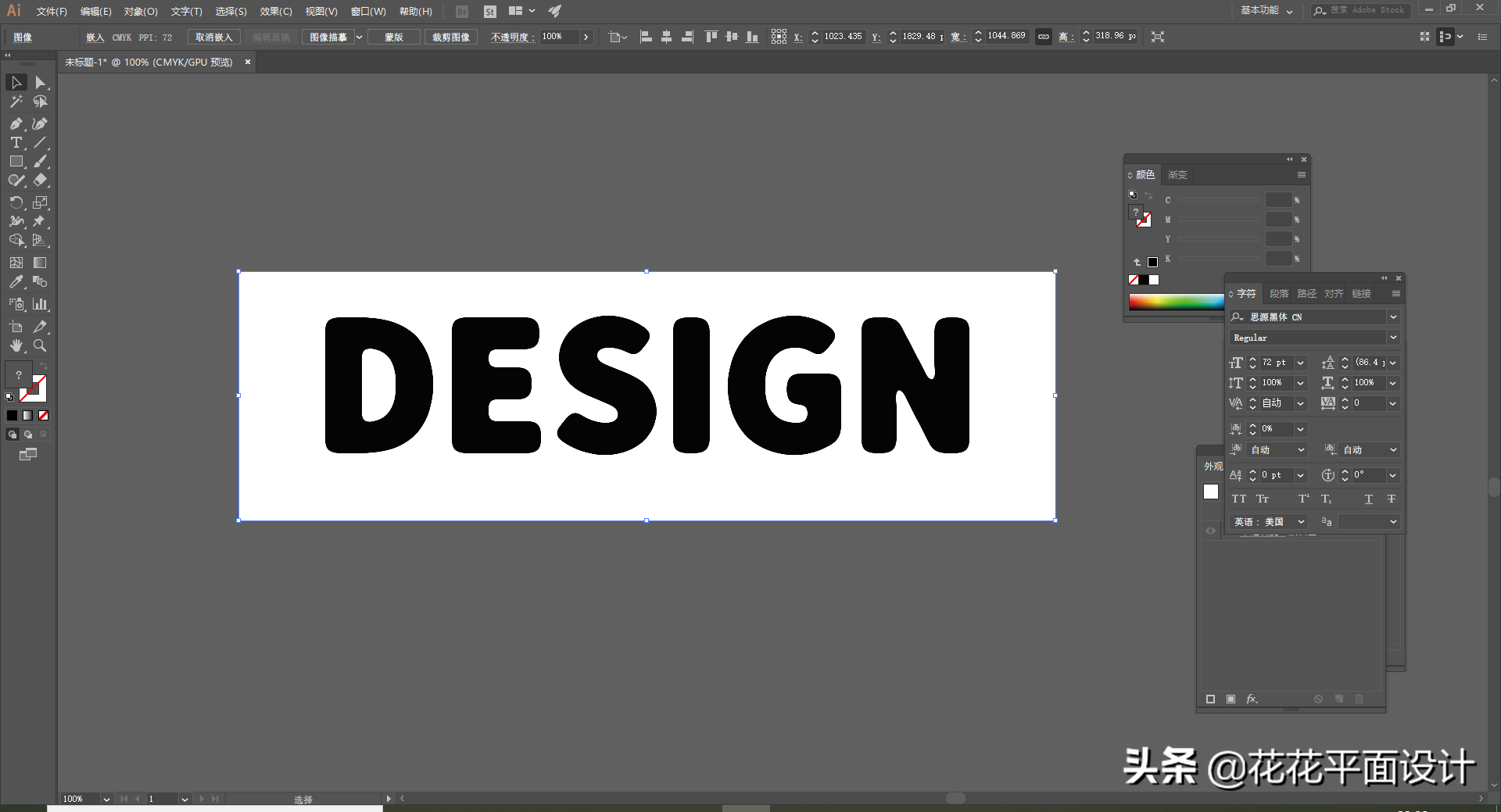Toggle underline in the Character panel

point(1368,499)
